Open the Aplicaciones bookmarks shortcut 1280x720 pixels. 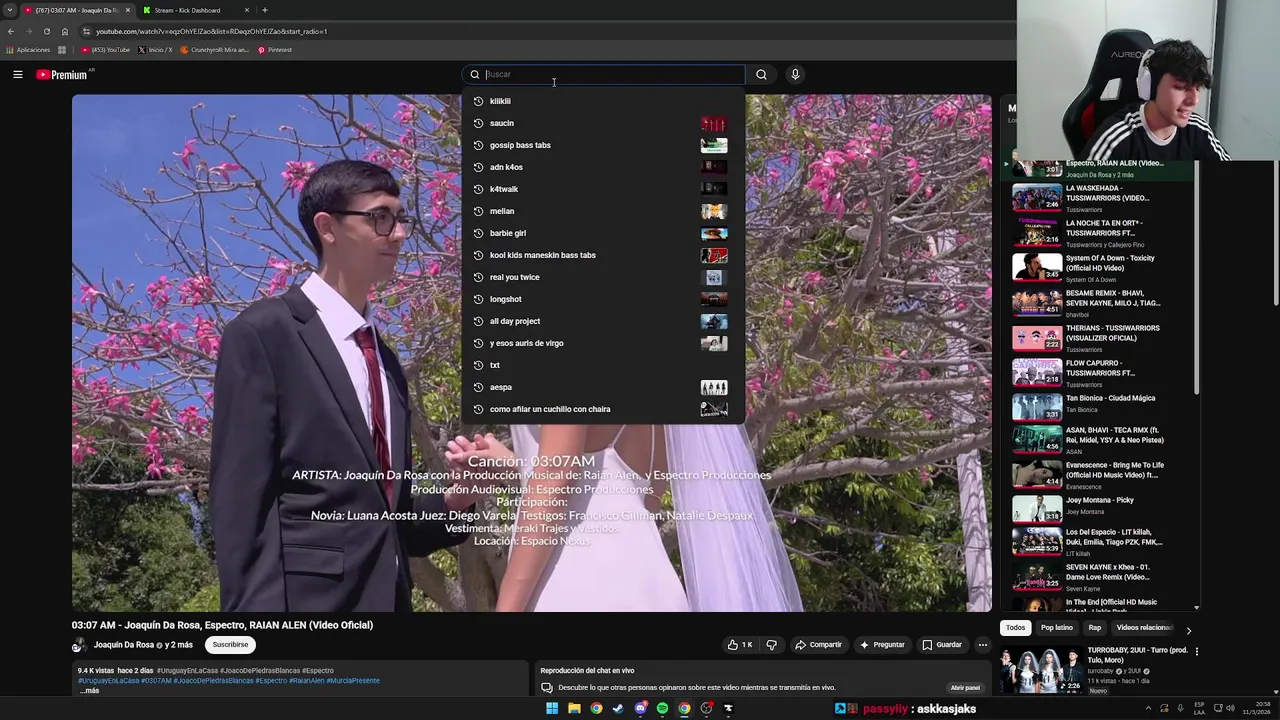(x=28, y=50)
